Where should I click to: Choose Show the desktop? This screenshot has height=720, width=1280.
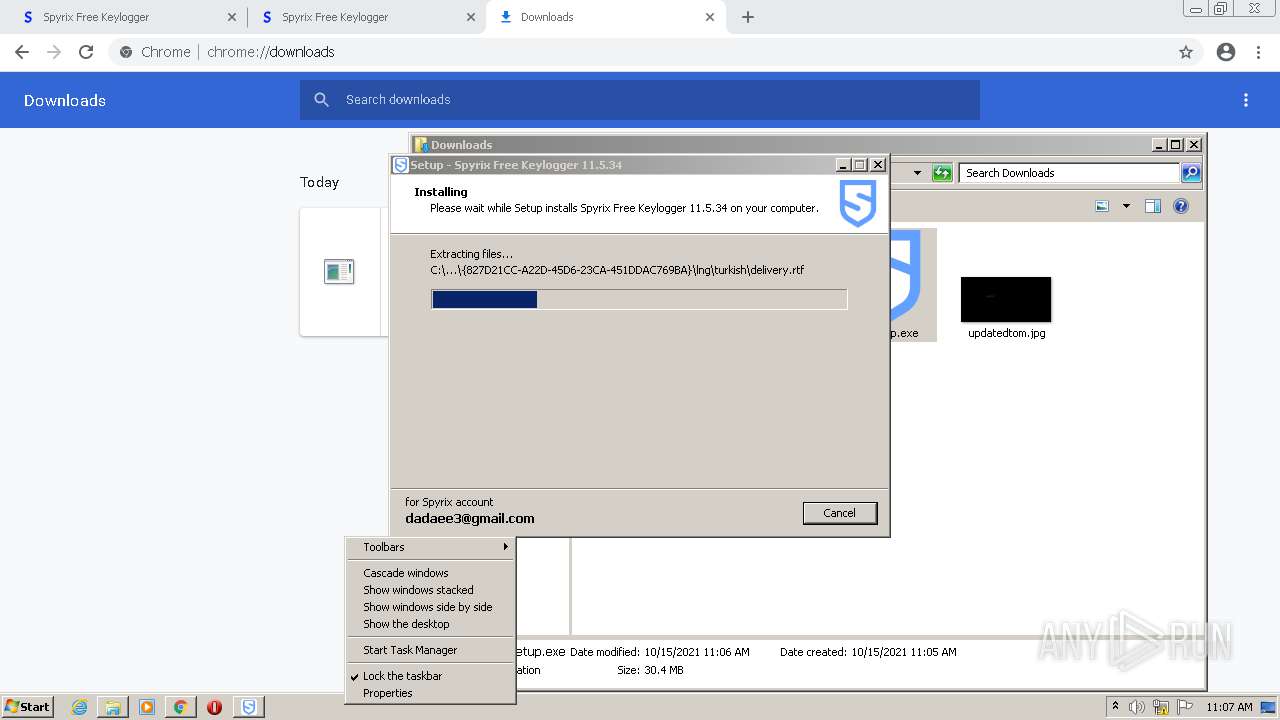tap(430, 624)
